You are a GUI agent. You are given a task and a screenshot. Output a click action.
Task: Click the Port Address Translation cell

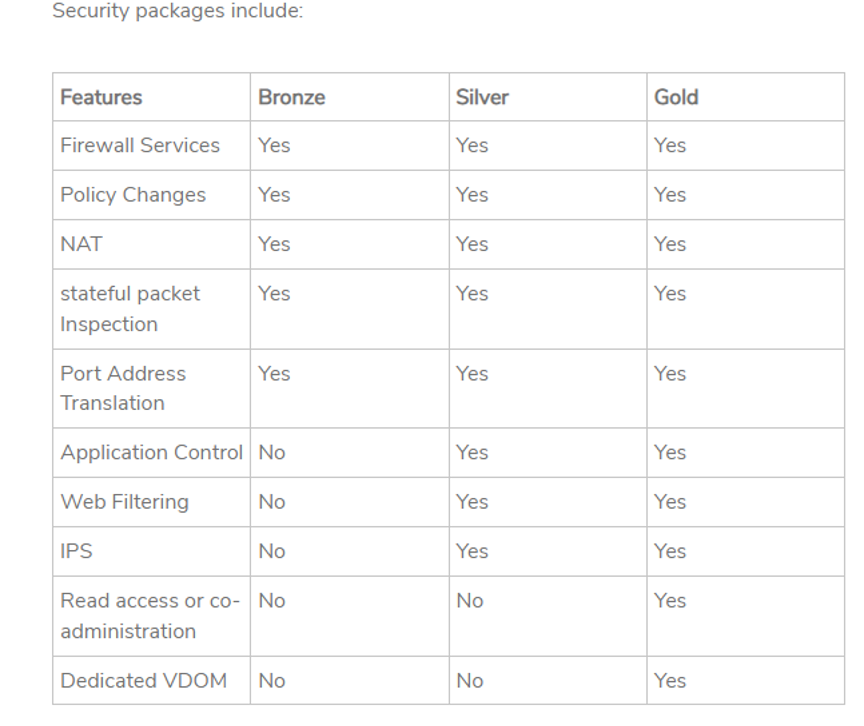click(x=123, y=388)
